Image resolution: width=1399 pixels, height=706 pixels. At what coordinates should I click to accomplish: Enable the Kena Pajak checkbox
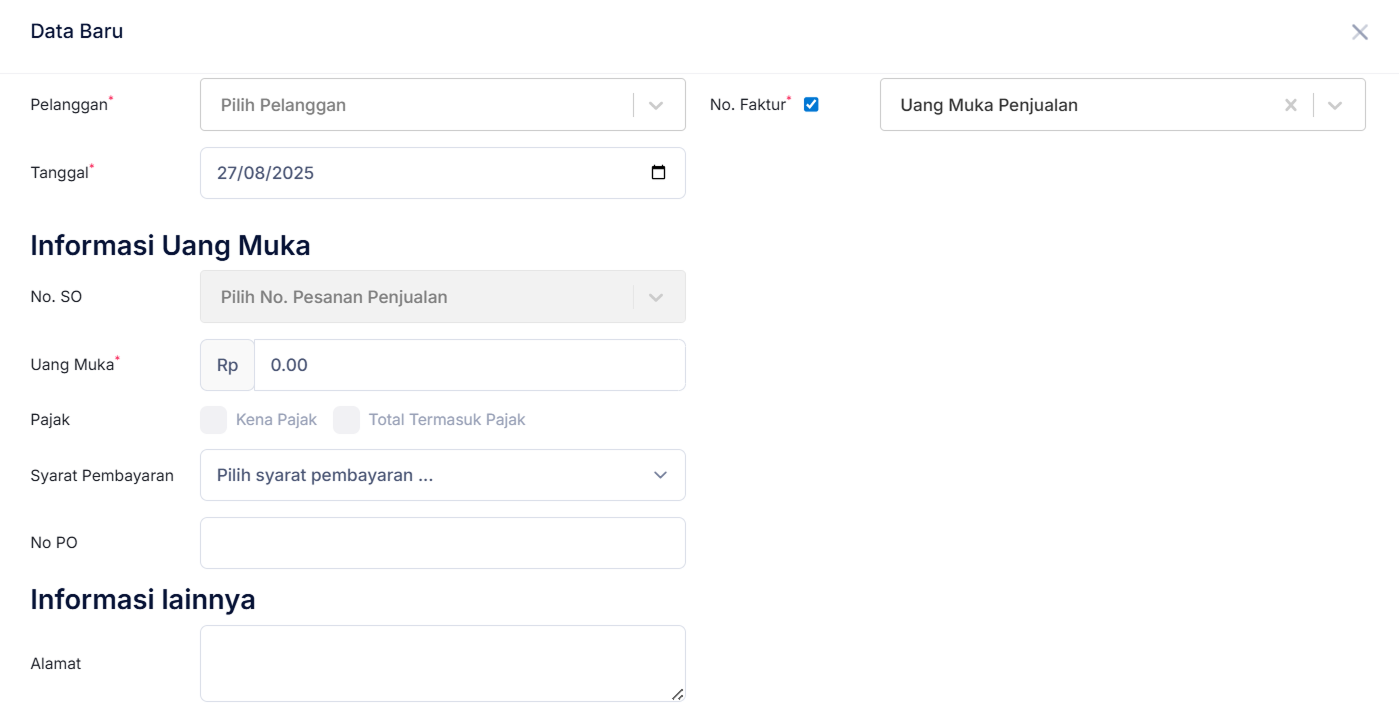click(x=214, y=420)
